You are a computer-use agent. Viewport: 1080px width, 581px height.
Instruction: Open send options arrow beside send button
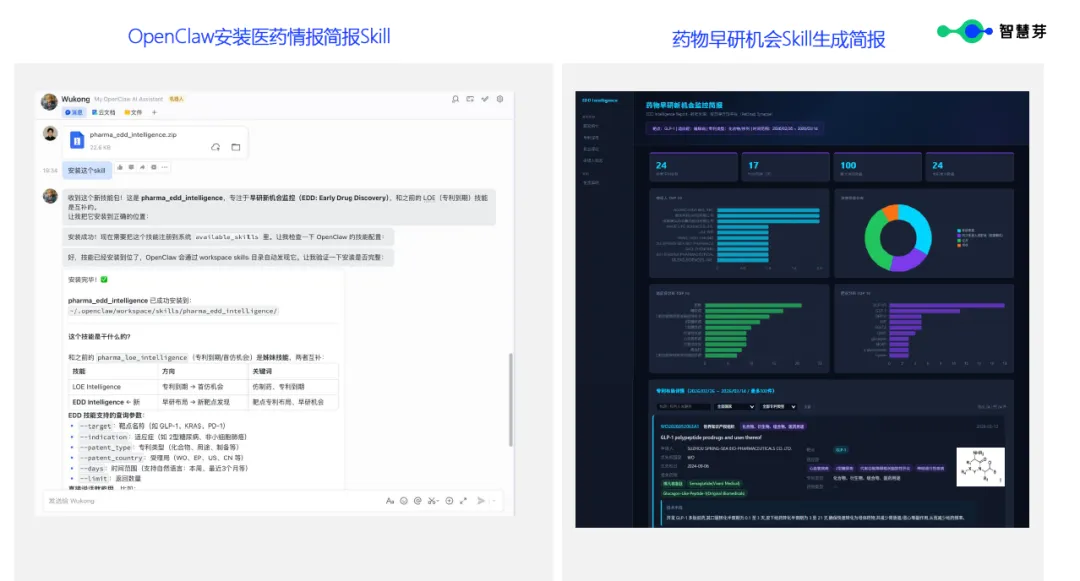(493, 501)
